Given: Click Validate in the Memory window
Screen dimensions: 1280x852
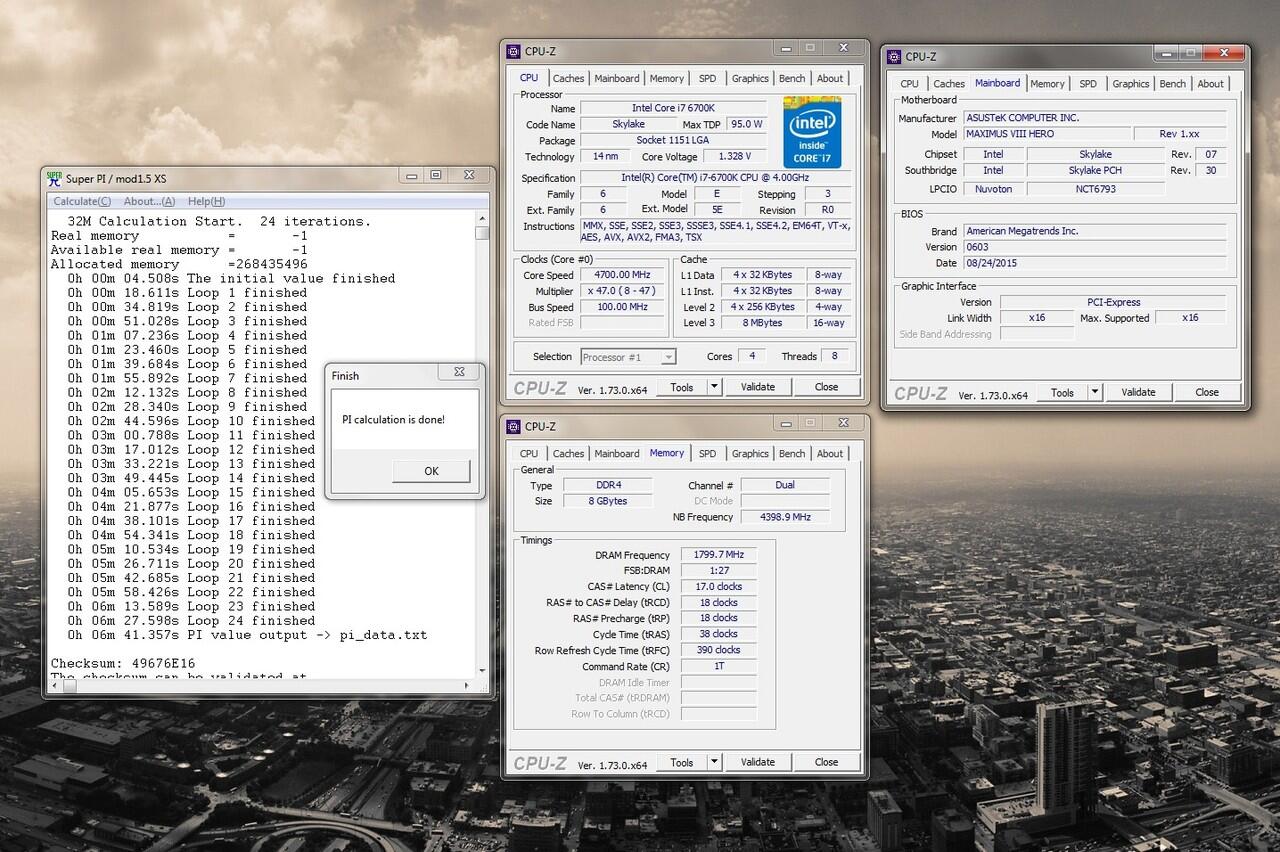Looking at the screenshot, I should 757,762.
